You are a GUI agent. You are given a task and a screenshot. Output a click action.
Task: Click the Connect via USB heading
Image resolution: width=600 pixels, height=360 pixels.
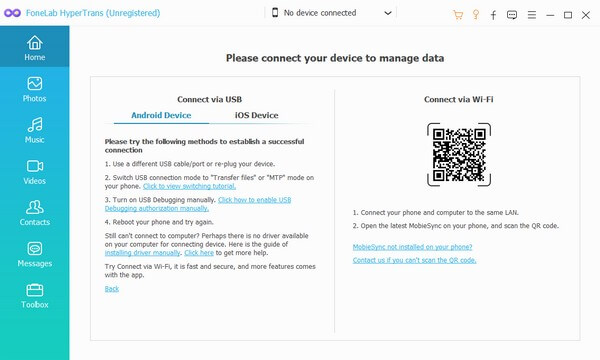[209, 99]
